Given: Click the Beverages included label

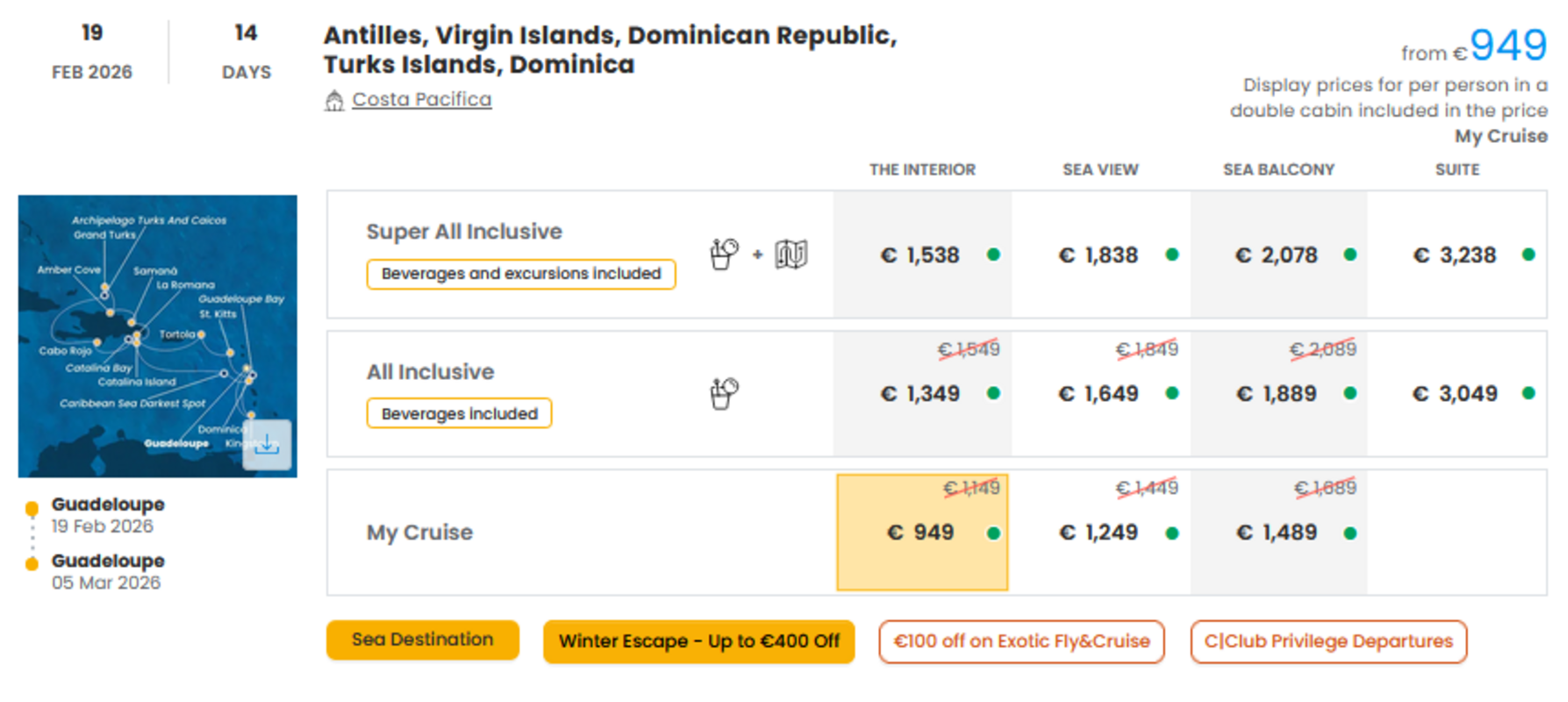Looking at the screenshot, I should pos(459,413).
